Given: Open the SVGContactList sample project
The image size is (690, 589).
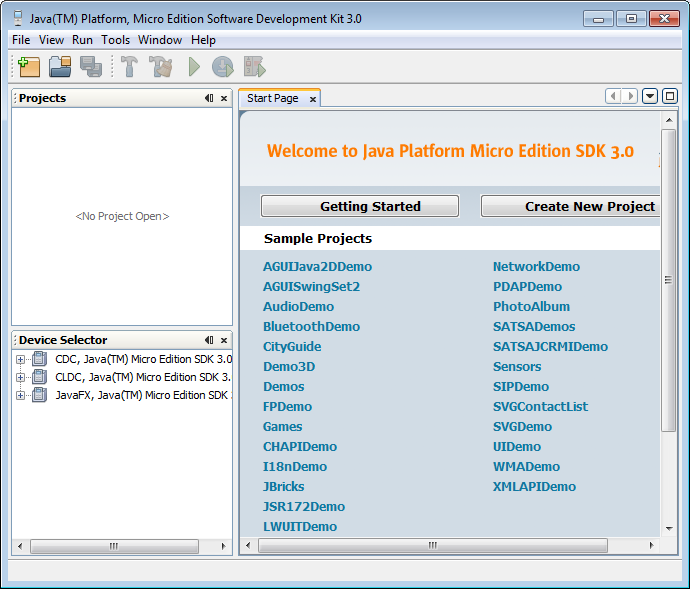Looking at the screenshot, I should pos(540,407).
